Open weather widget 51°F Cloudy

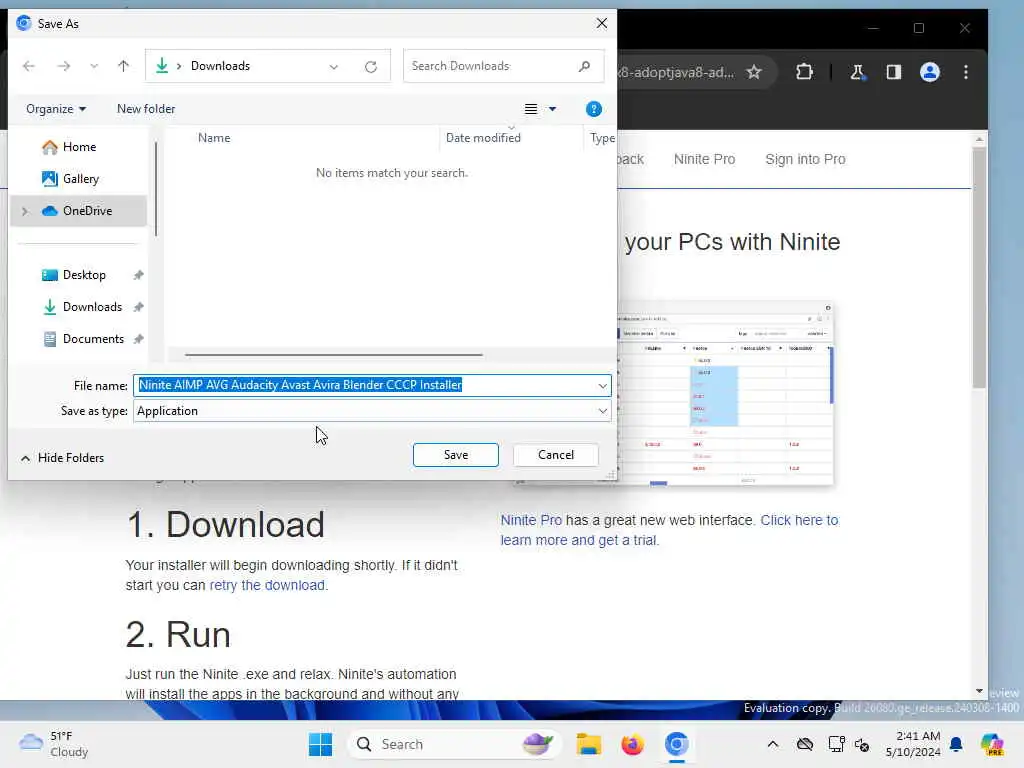point(54,744)
